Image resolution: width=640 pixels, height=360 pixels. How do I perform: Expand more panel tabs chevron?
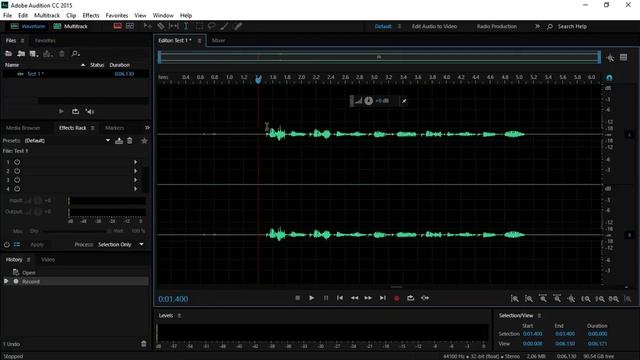coord(147,128)
